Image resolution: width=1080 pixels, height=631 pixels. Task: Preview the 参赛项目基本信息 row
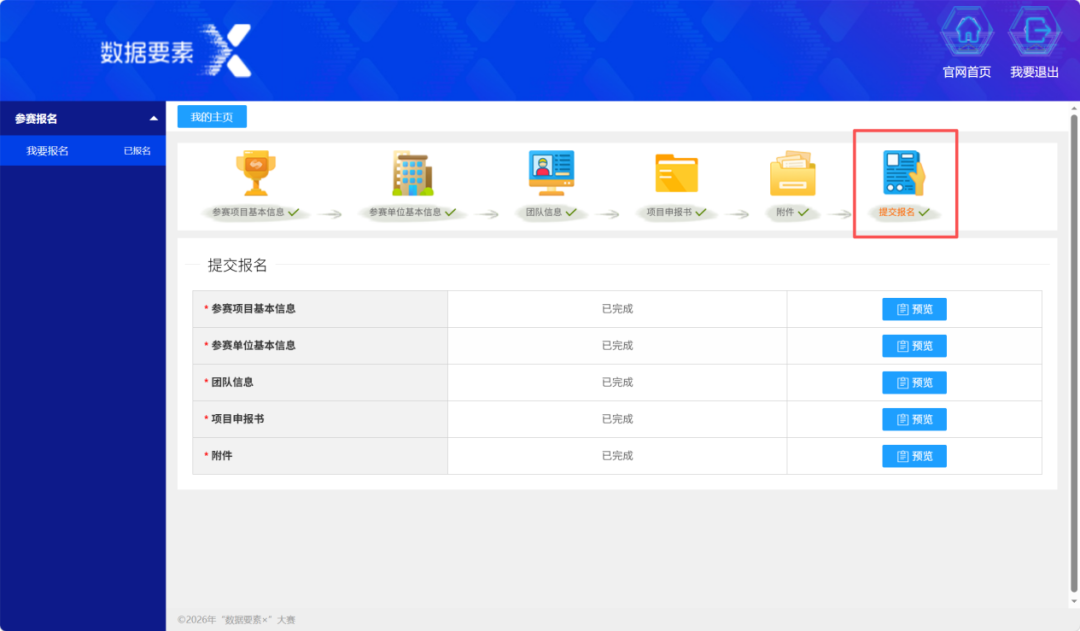[914, 309]
